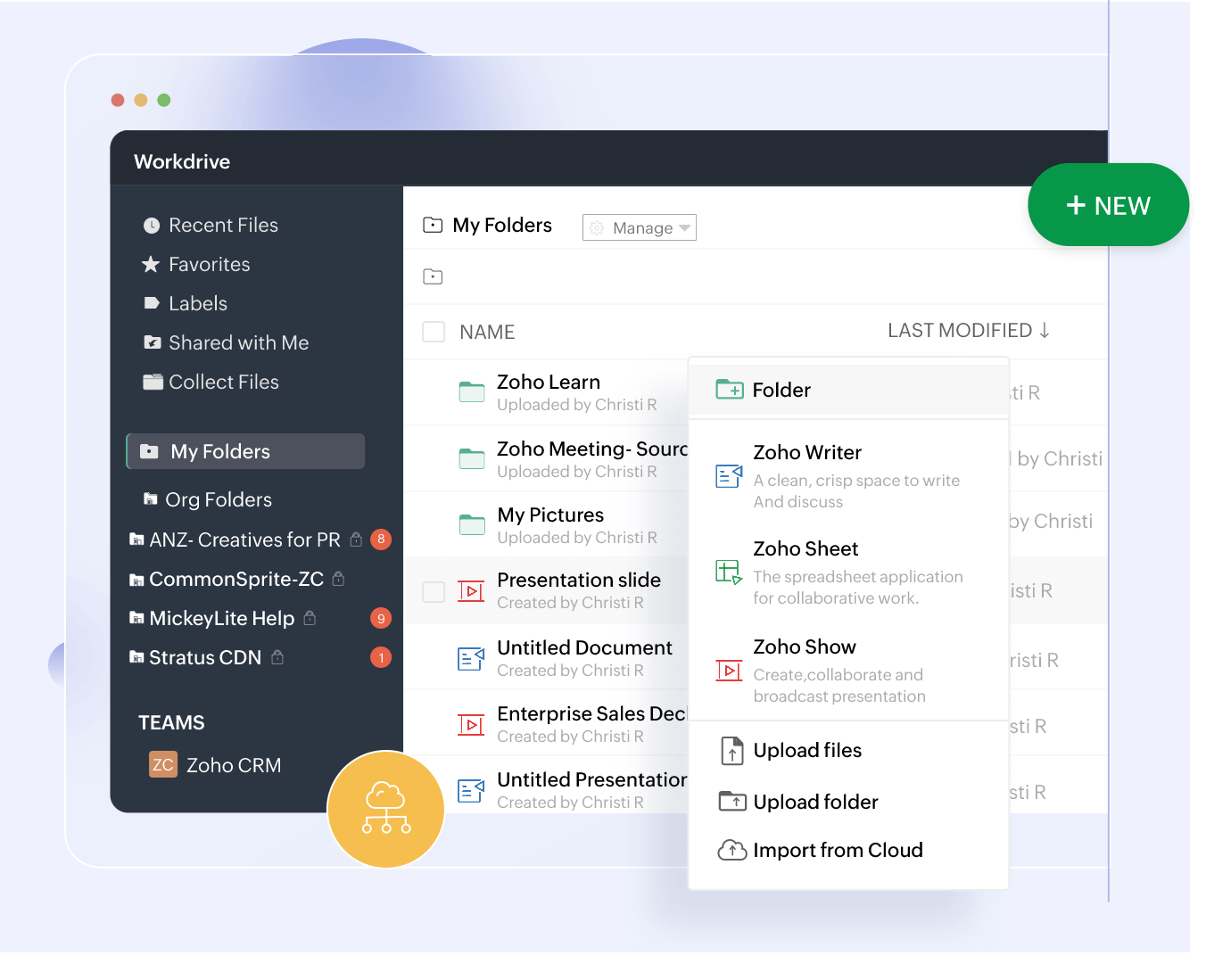Image resolution: width=1206 pixels, height=980 pixels.
Task: Click the Untitled Document writer icon
Action: click(x=471, y=659)
